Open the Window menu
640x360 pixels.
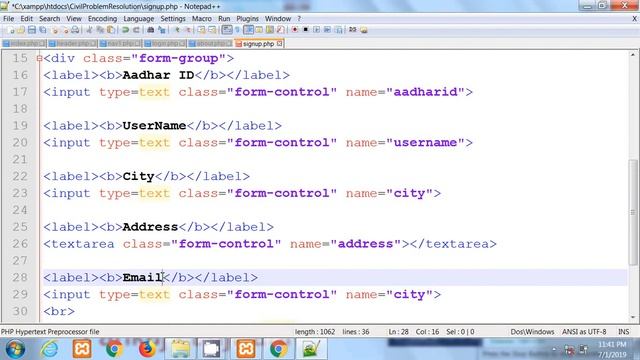(x=278, y=19)
